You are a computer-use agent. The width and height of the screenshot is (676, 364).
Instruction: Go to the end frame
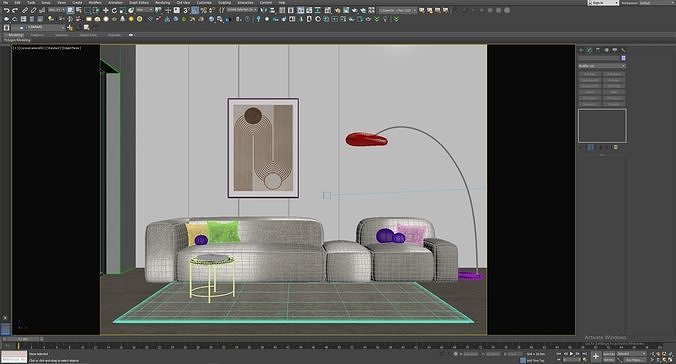pyautogui.click(x=585, y=354)
